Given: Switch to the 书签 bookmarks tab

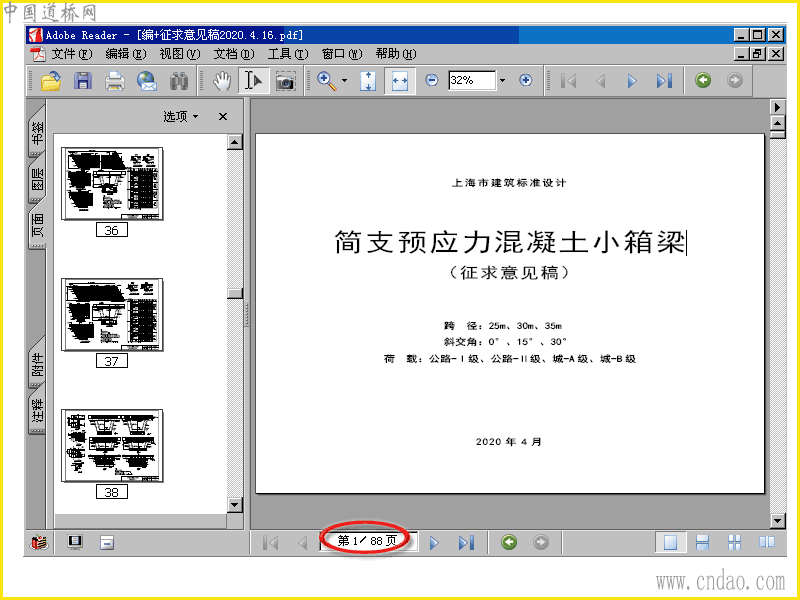Looking at the screenshot, I should [x=38, y=133].
